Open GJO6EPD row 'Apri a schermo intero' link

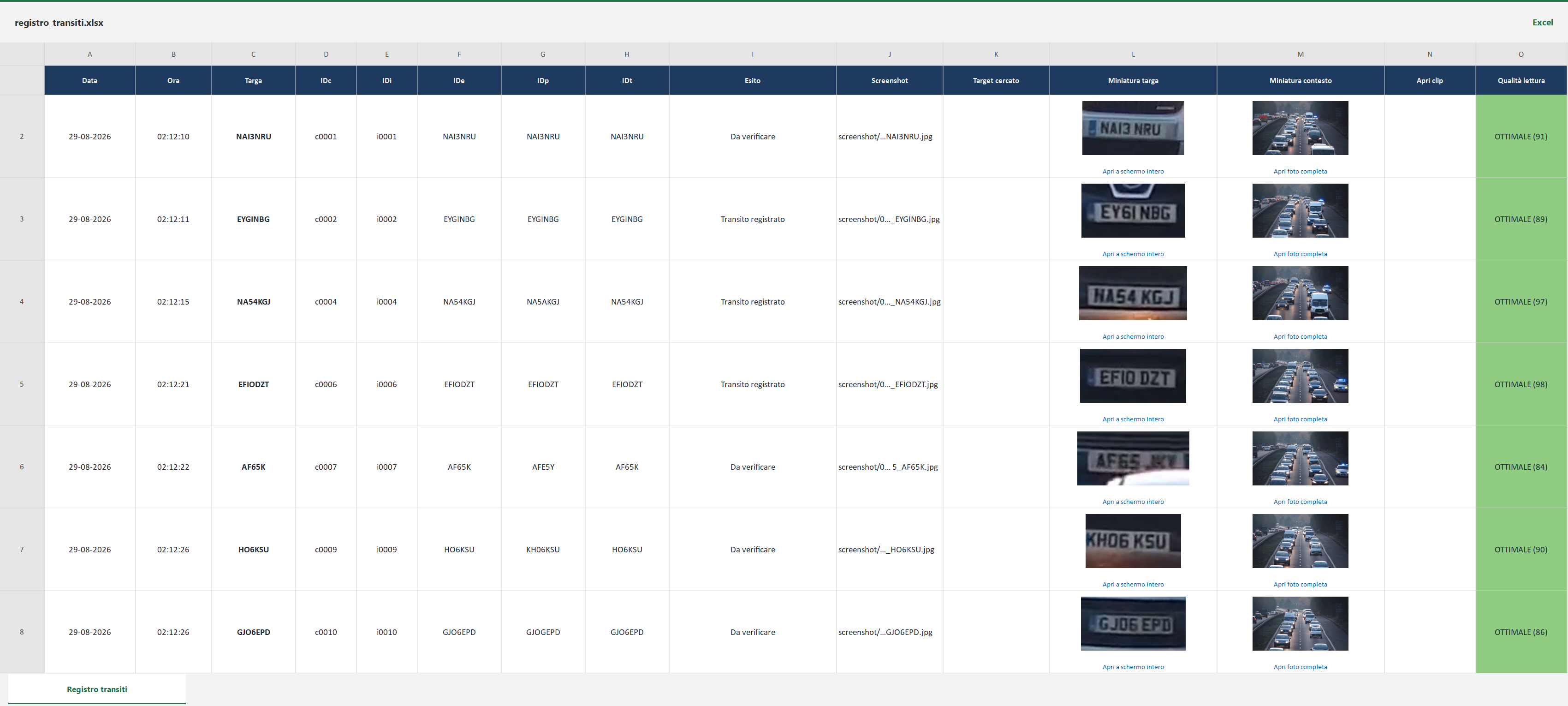click(1133, 667)
